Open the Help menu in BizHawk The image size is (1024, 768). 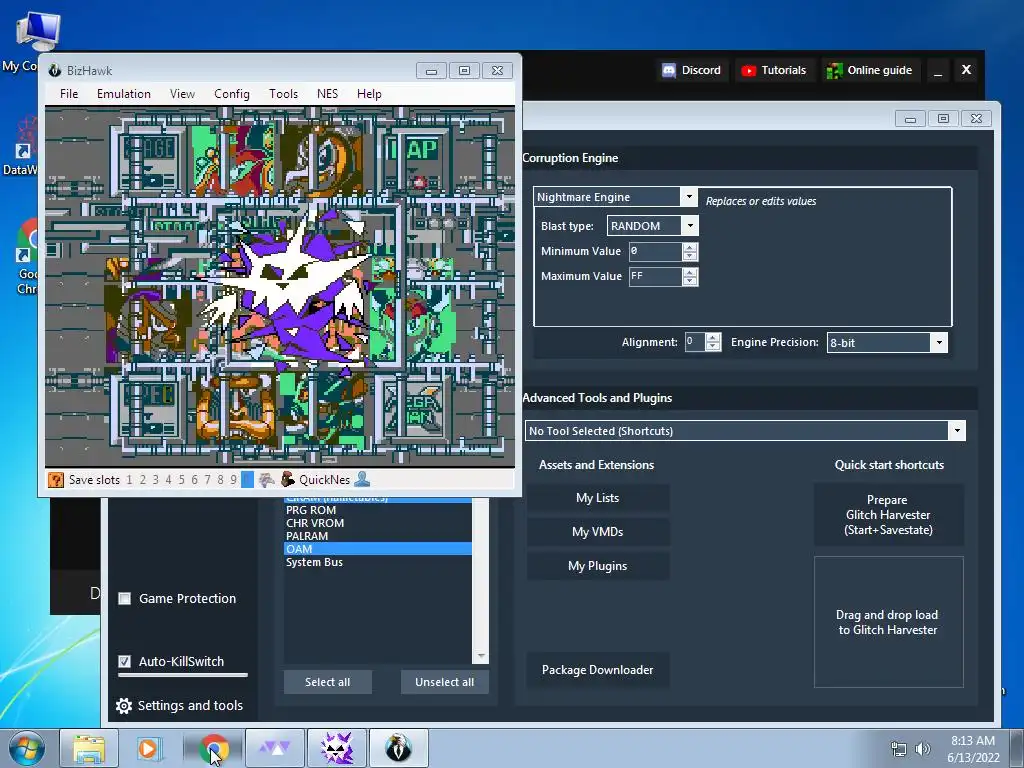point(369,94)
